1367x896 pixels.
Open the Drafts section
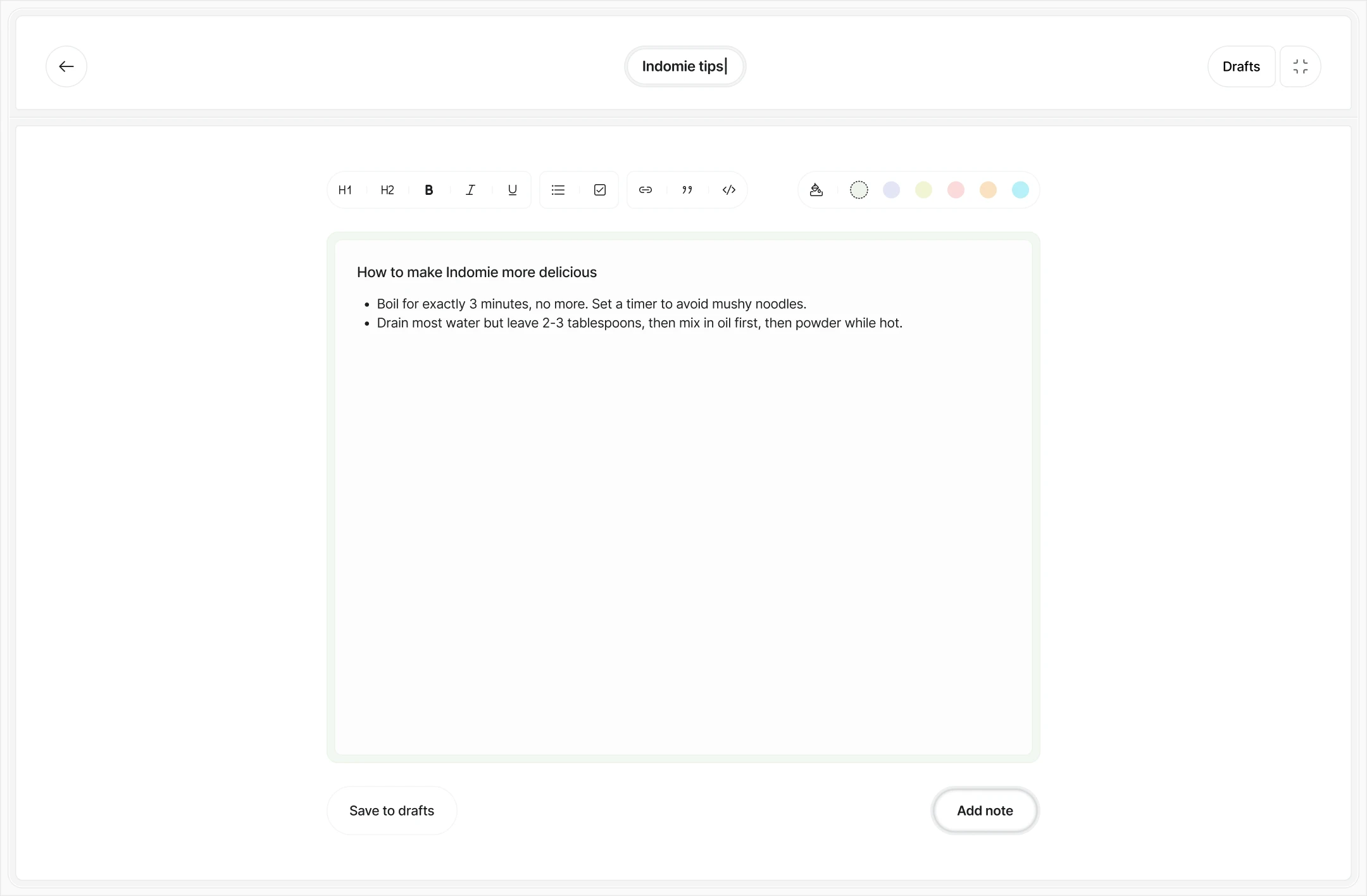(x=1240, y=66)
